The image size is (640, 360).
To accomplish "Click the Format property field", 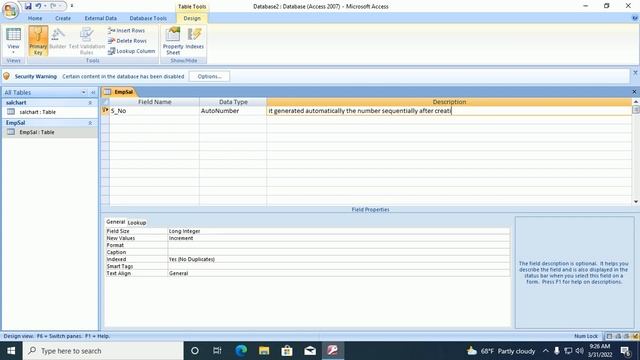I will click(x=339, y=245).
